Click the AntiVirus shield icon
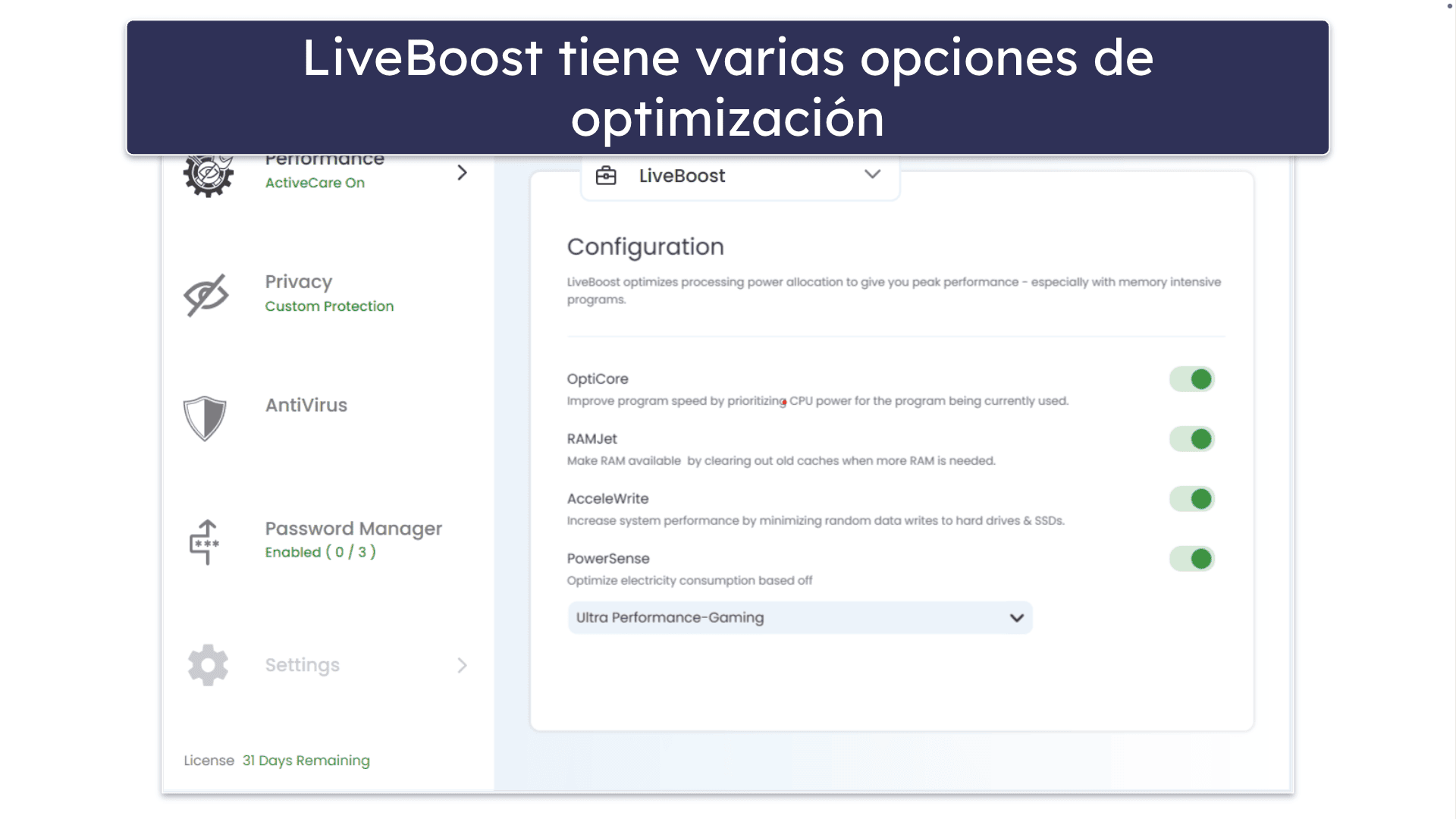 205,418
